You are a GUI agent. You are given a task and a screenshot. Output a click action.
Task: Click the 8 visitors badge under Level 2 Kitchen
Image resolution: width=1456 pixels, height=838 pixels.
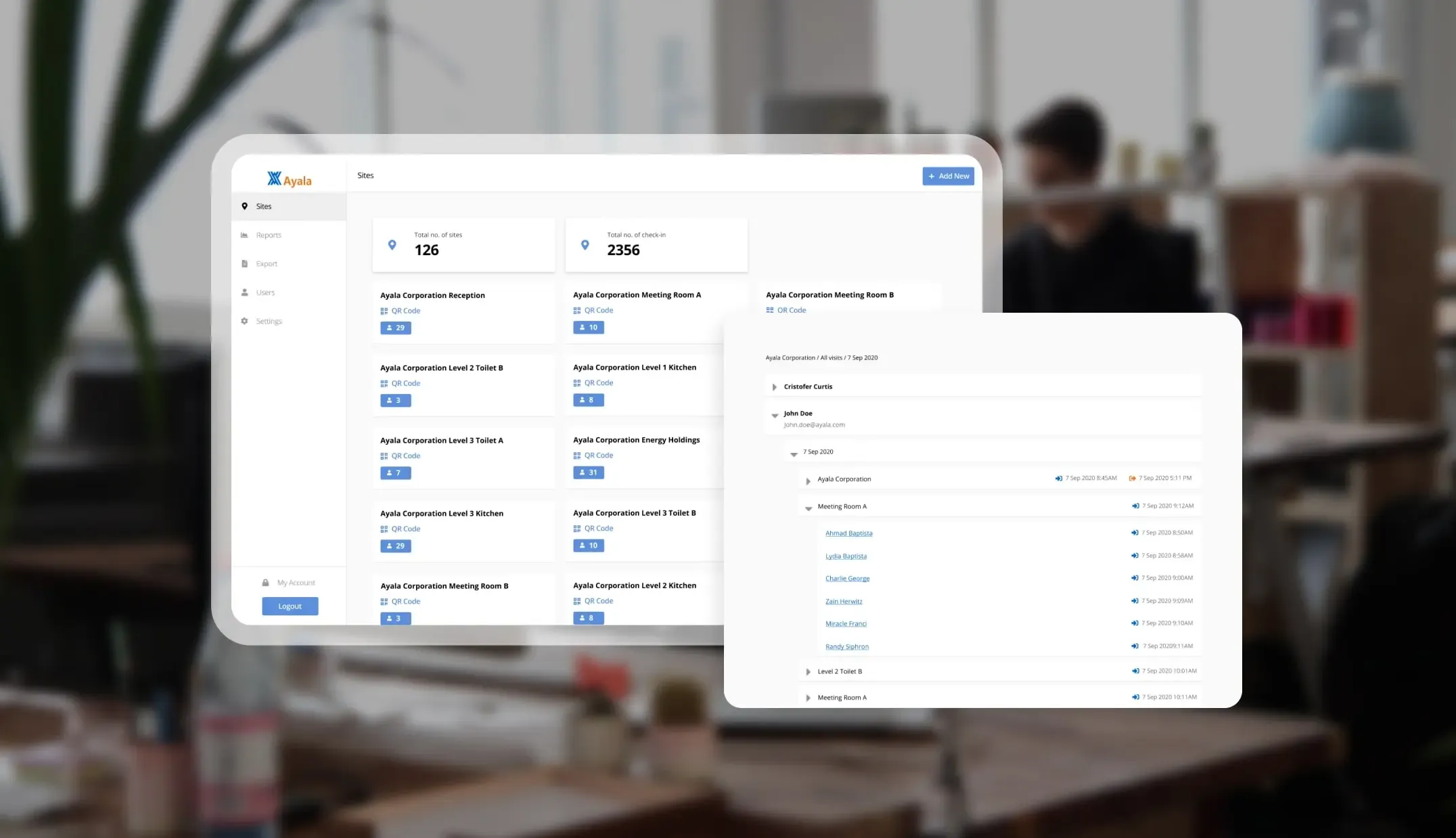coord(589,618)
